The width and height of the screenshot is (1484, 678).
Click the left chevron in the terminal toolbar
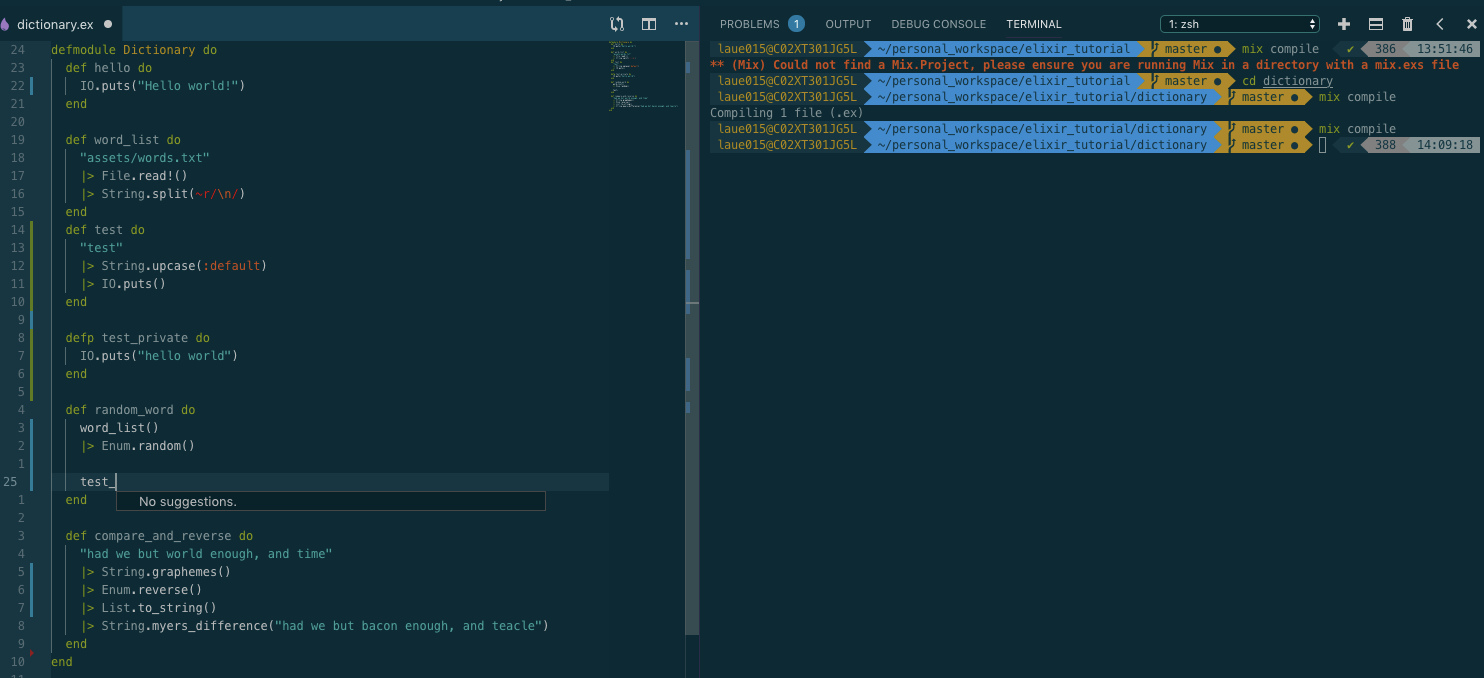point(1440,23)
